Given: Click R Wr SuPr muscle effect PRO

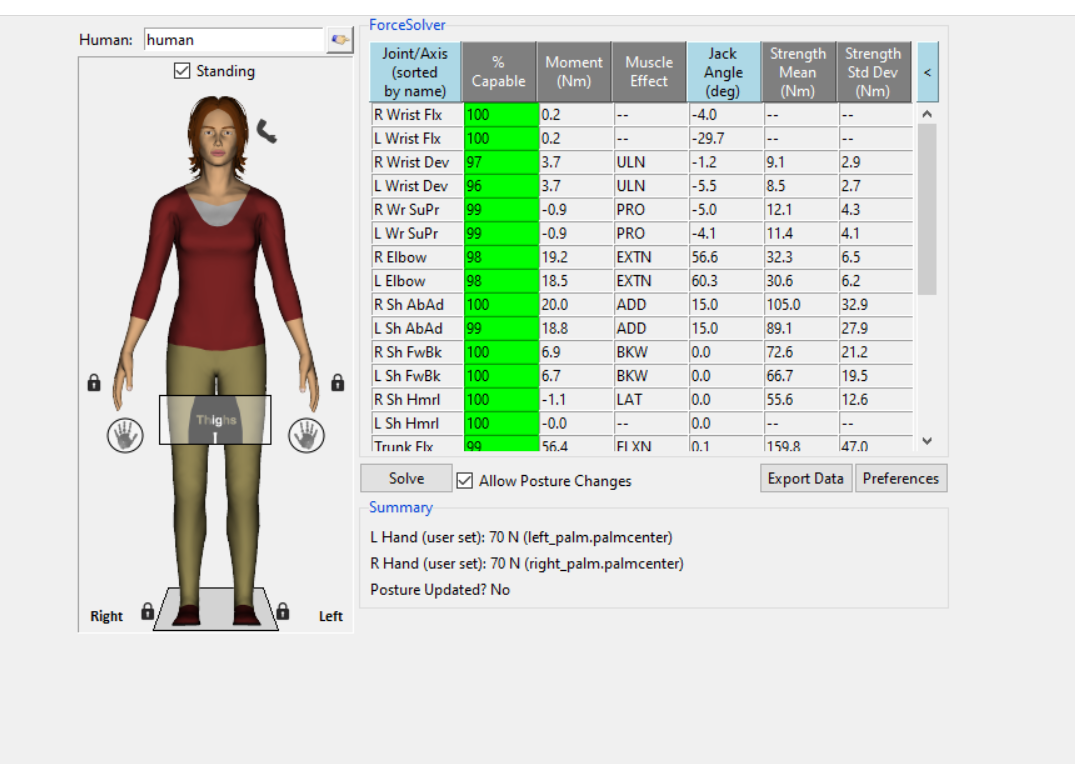Looking at the screenshot, I should (x=651, y=210).
